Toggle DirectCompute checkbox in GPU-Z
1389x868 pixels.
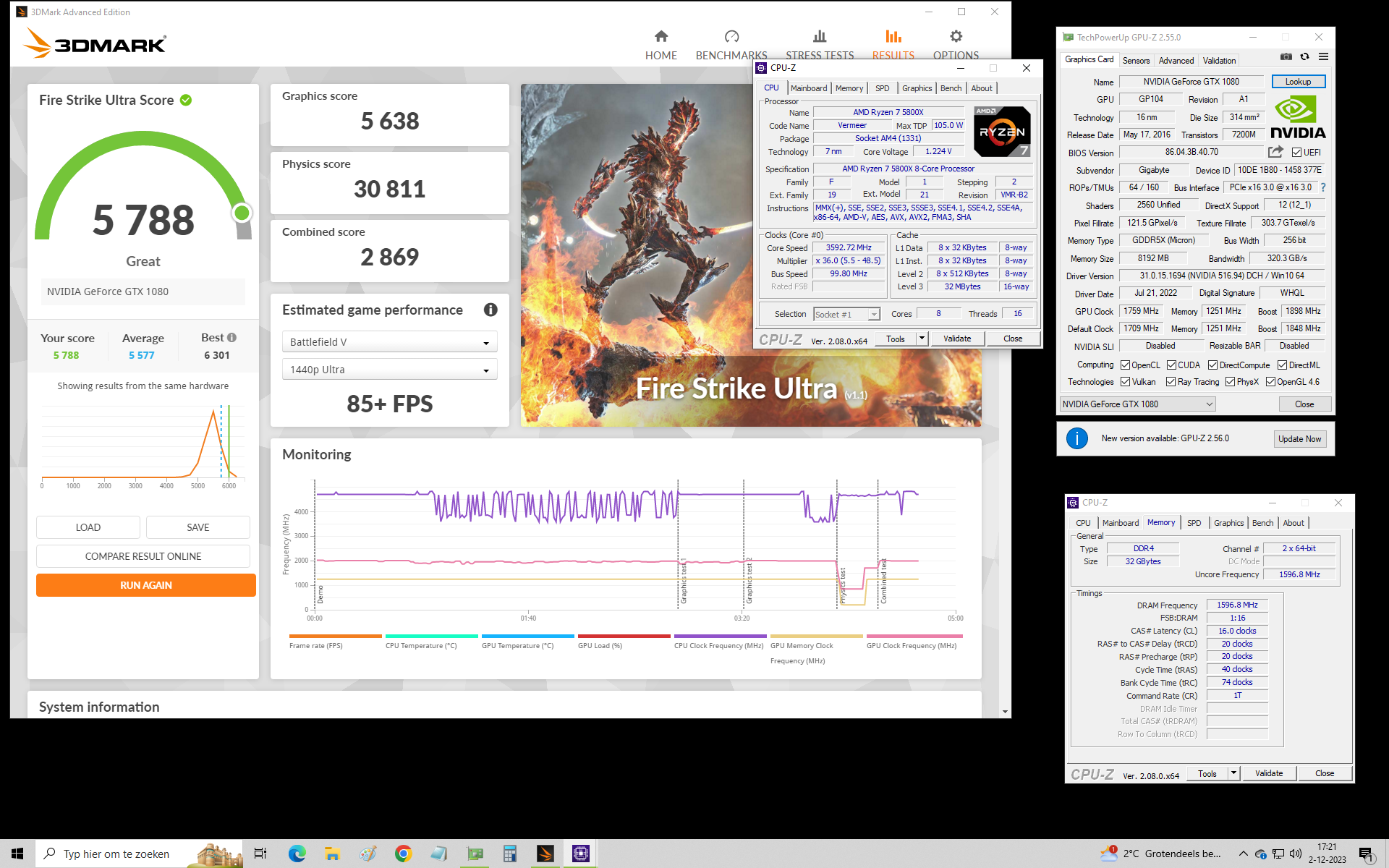tap(1212, 365)
